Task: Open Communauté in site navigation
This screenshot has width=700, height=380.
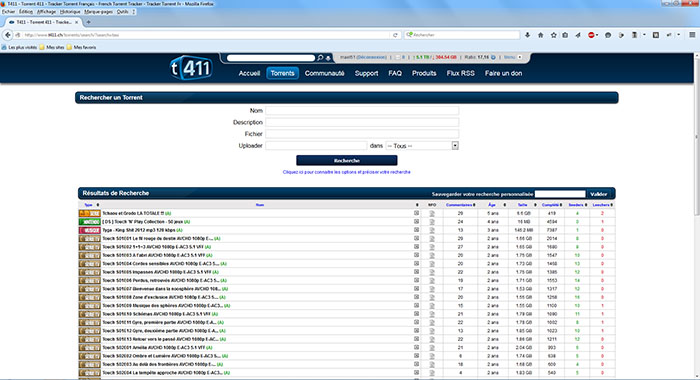Action: [325, 73]
